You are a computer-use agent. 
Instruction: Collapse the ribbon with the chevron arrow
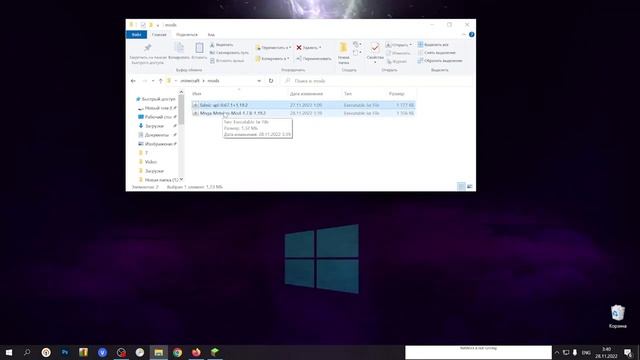pyautogui.click(x=464, y=35)
